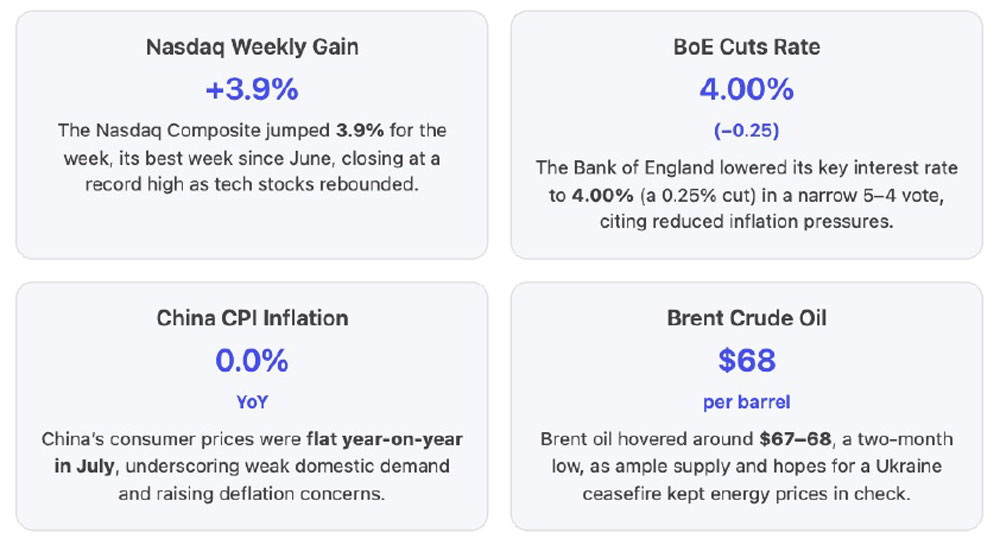Click the BoE Cuts Rate heading
Viewport: 1000px width, 539px height.
(x=747, y=47)
